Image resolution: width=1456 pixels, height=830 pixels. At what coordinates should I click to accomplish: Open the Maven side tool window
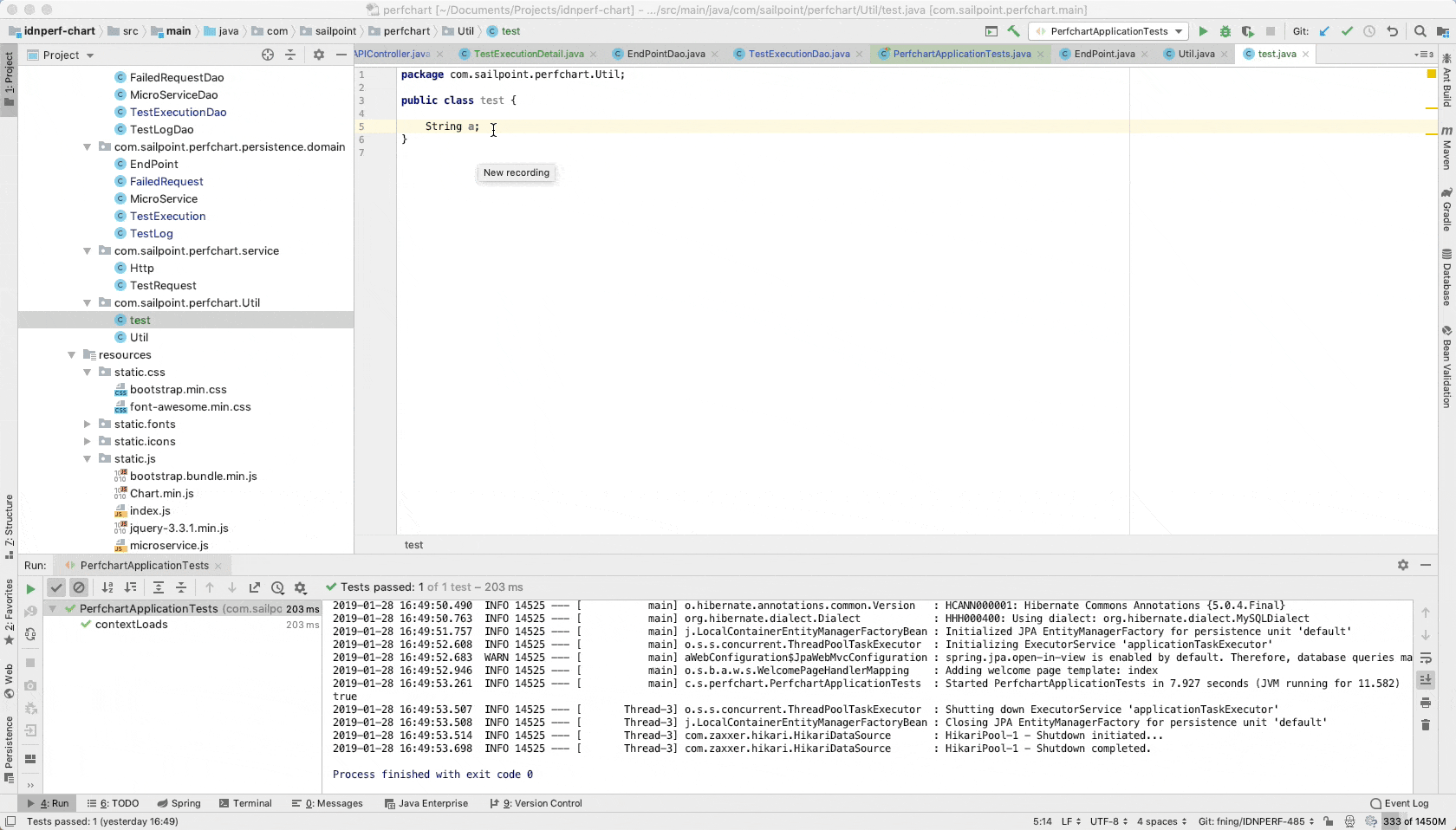[x=1446, y=147]
